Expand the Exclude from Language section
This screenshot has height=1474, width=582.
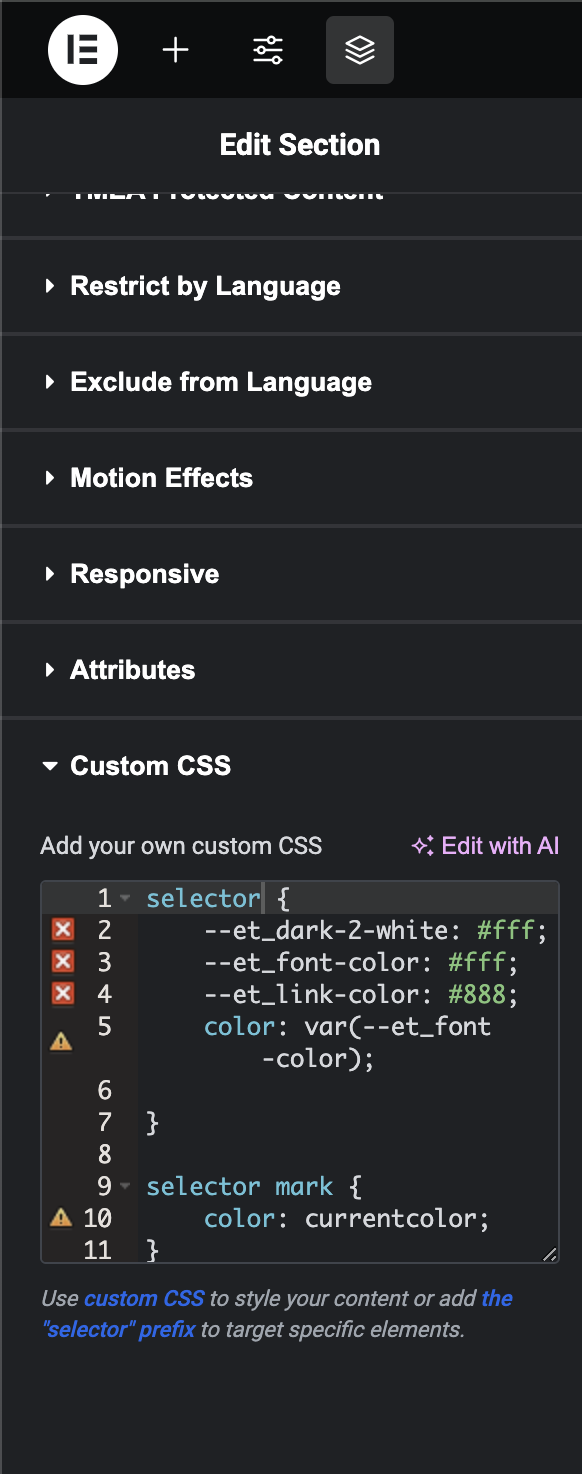(291, 382)
